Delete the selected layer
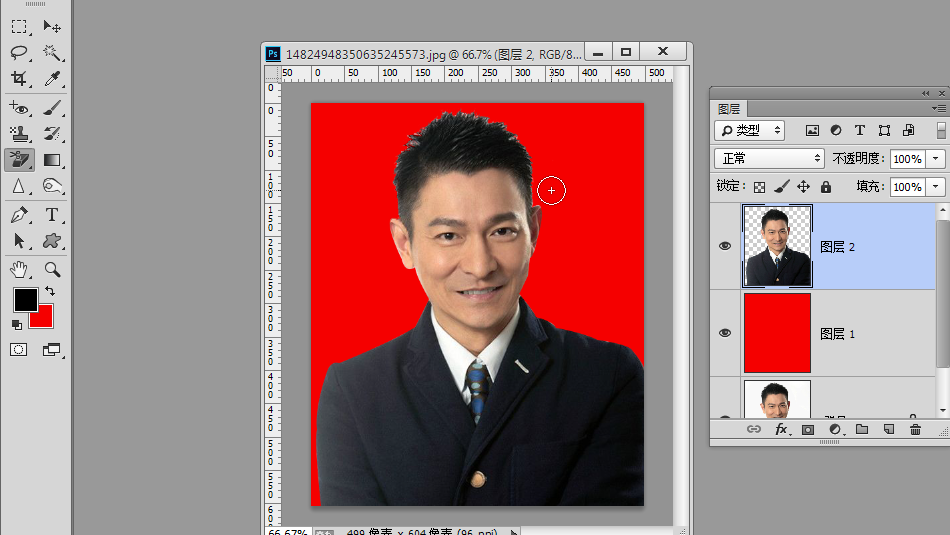This screenshot has height=535, width=950. pos(915,430)
